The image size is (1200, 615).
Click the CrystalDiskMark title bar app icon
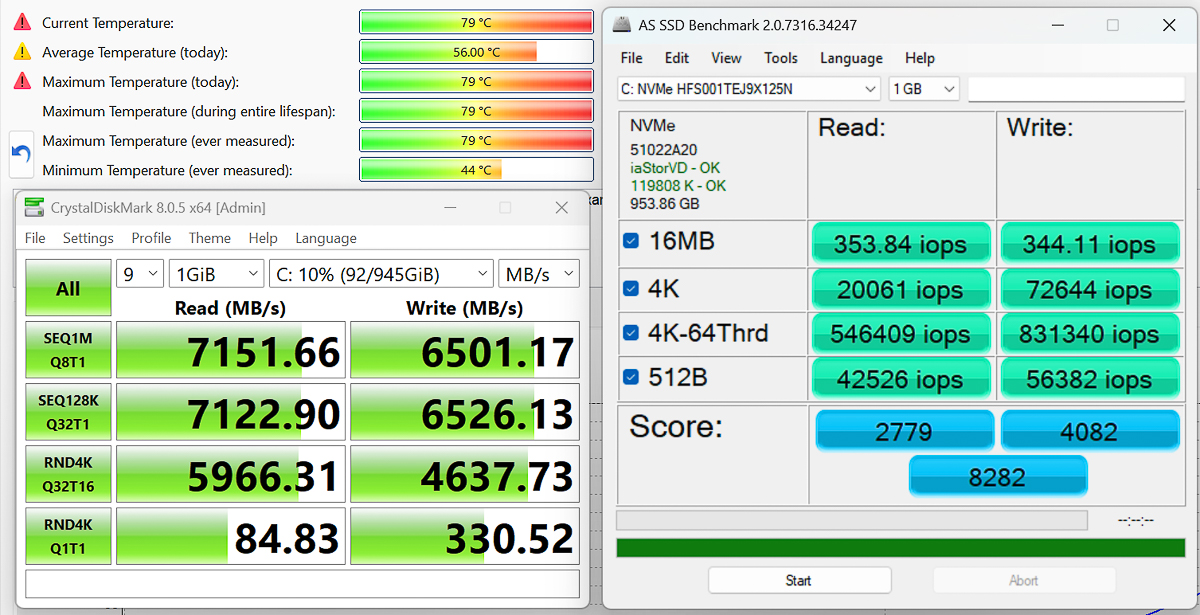pyautogui.click(x=34, y=208)
